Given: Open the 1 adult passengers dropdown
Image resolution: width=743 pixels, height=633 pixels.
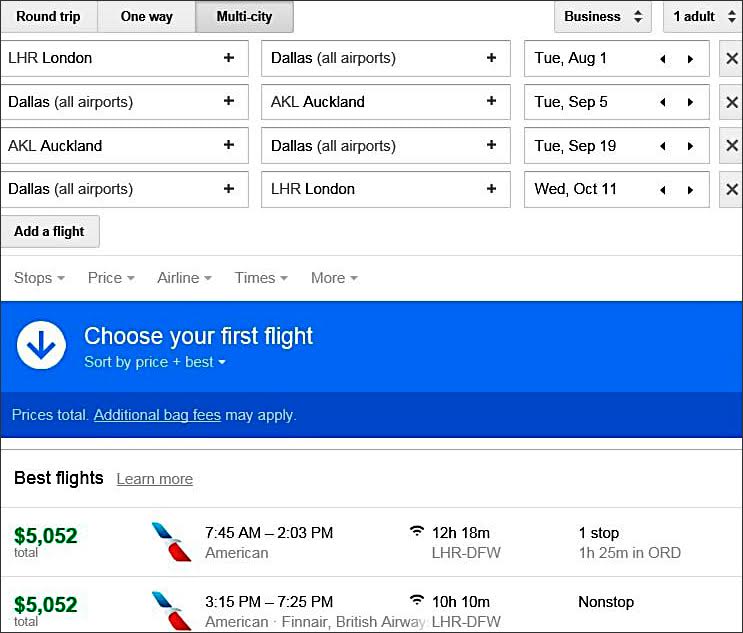Looking at the screenshot, I should (x=704, y=17).
